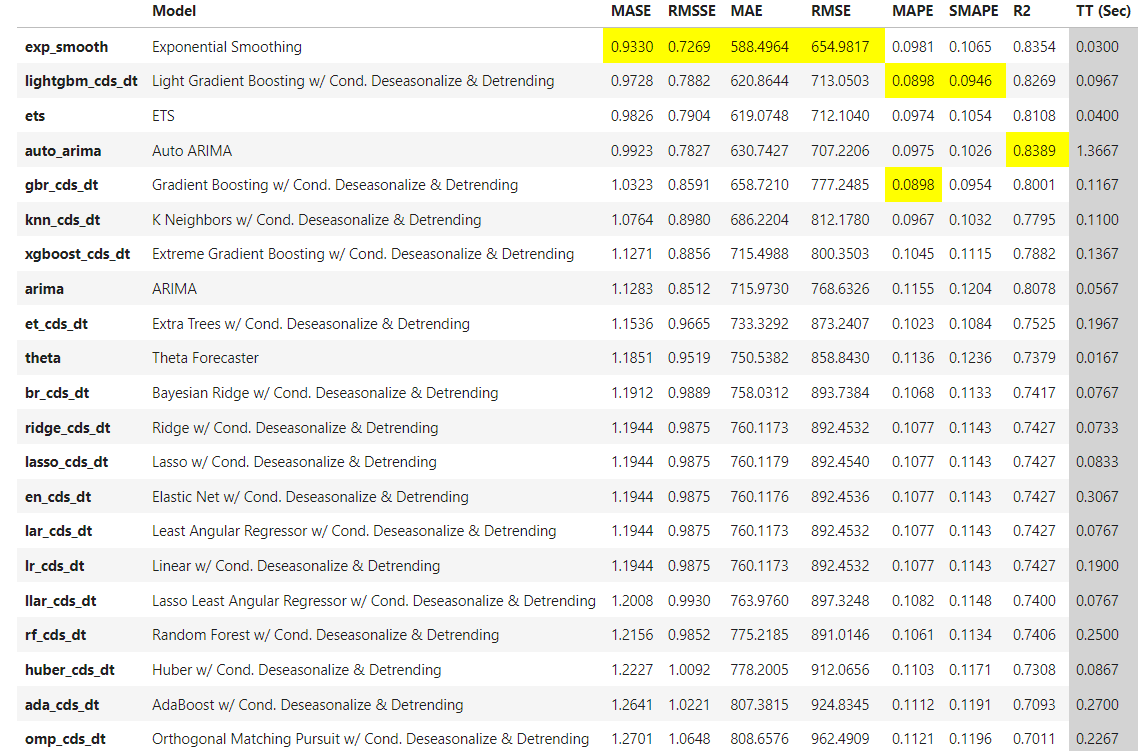
Task: Select the arima row index
Action: click(x=44, y=288)
